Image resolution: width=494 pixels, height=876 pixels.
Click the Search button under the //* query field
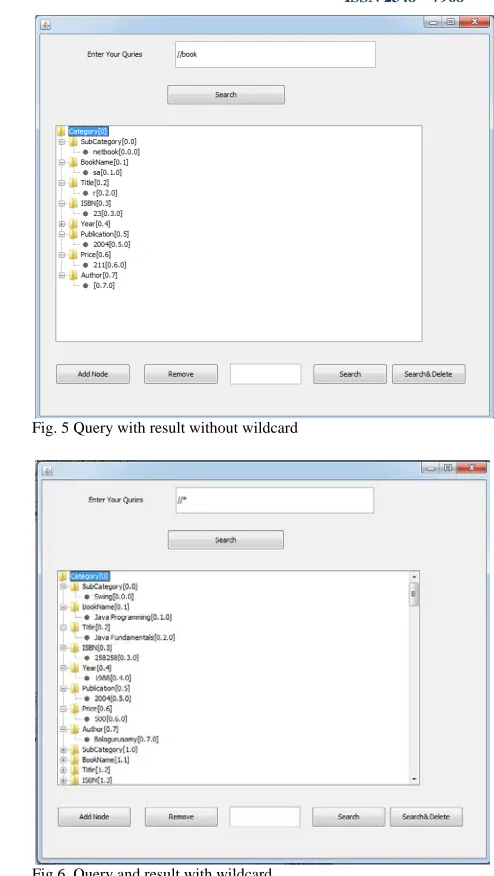pos(226,540)
